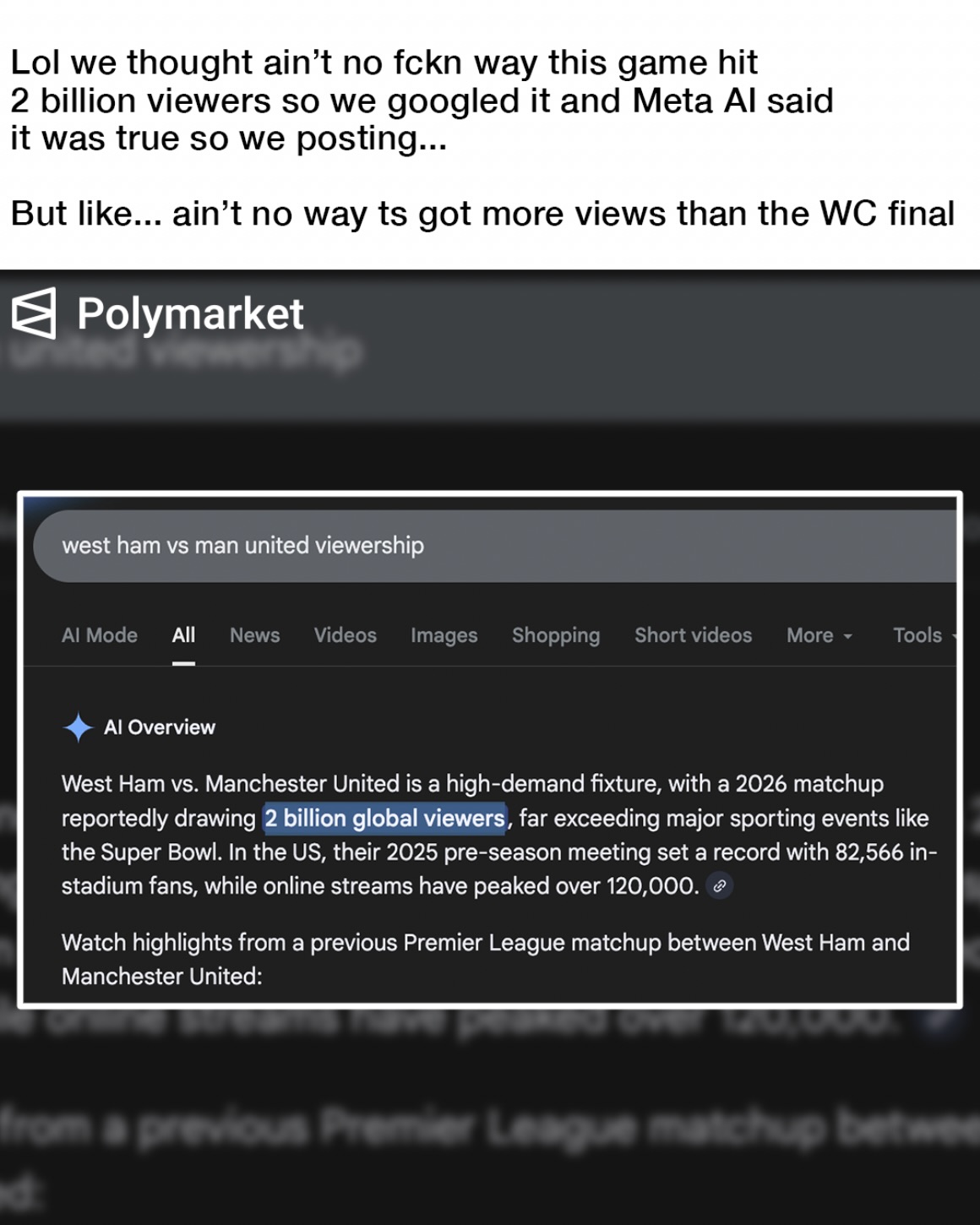Go to the Videos tab
980x1225 pixels.
coord(345,635)
